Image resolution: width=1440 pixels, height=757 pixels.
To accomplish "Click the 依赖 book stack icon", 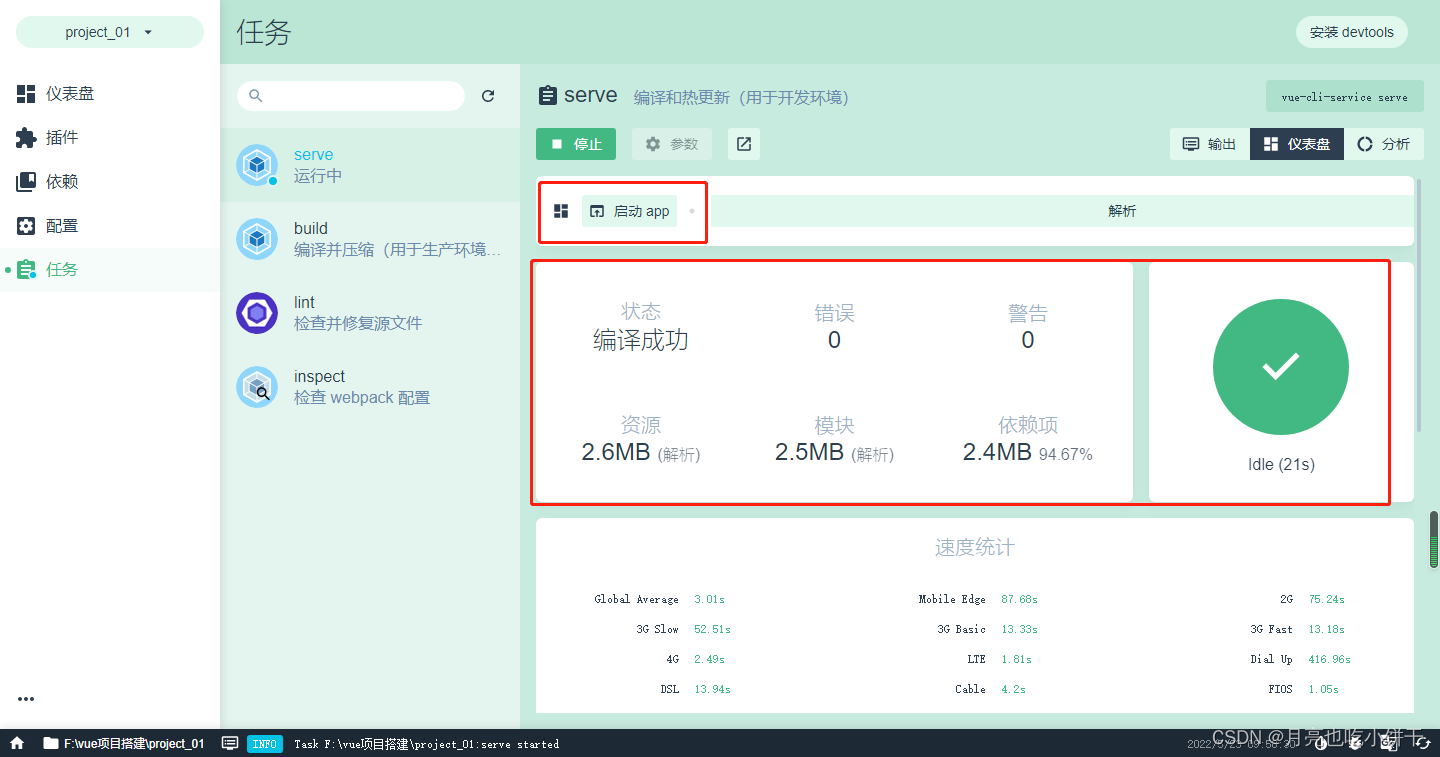I will [26, 181].
